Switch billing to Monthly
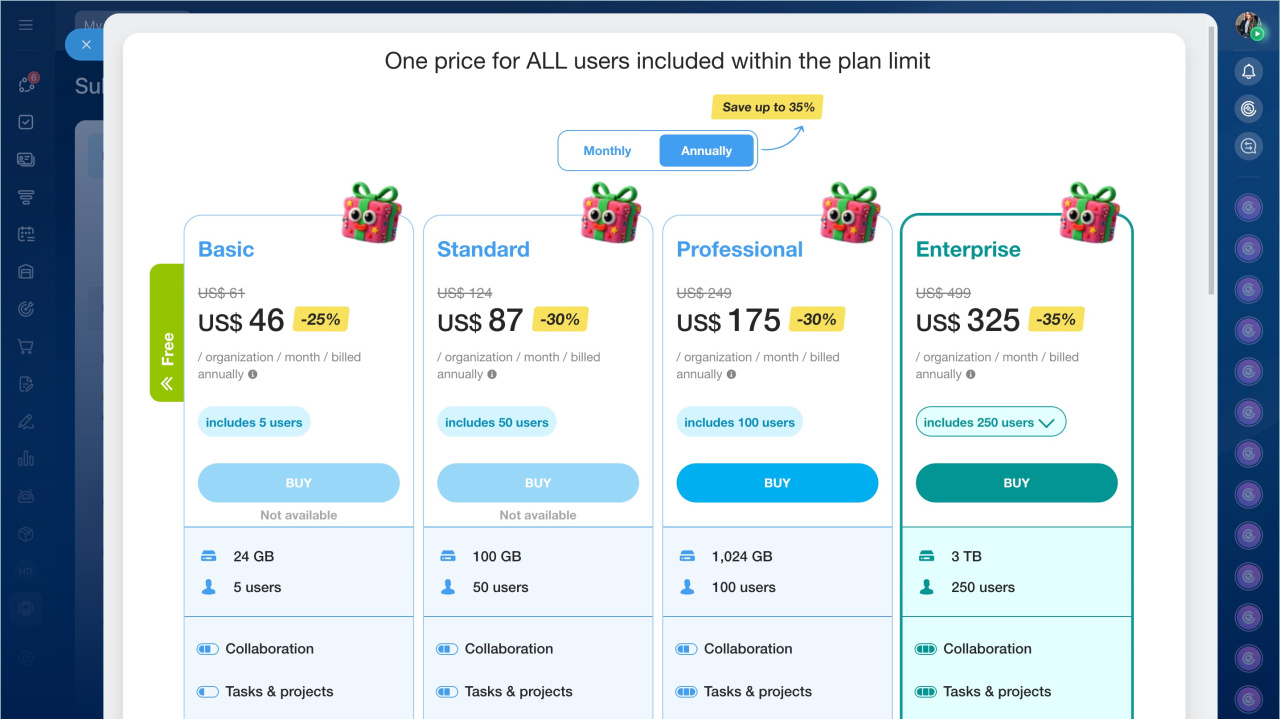Screen dimensions: 1280x719 607,151
